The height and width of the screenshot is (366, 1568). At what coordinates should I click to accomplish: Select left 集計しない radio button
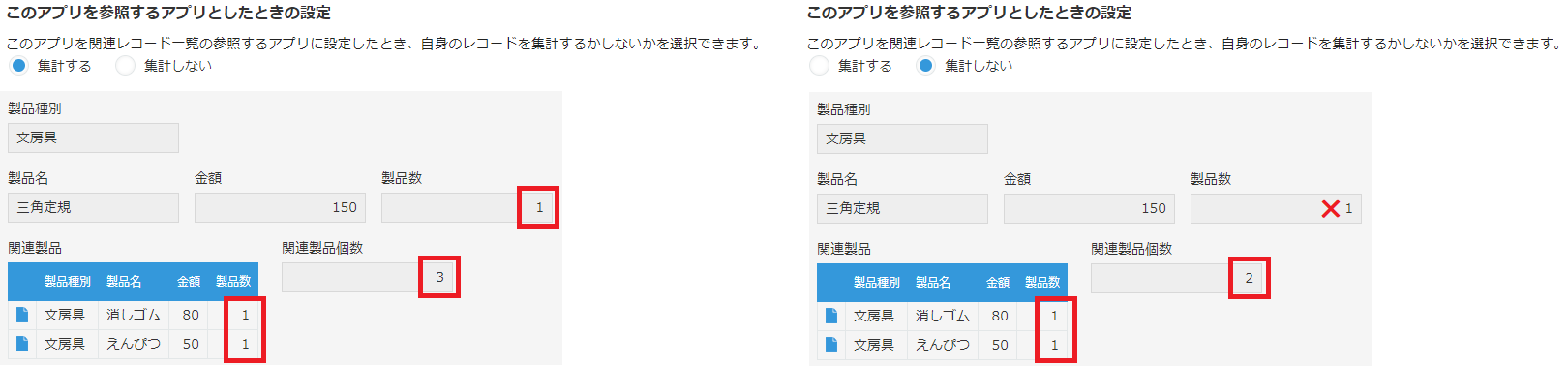click(125, 66)
